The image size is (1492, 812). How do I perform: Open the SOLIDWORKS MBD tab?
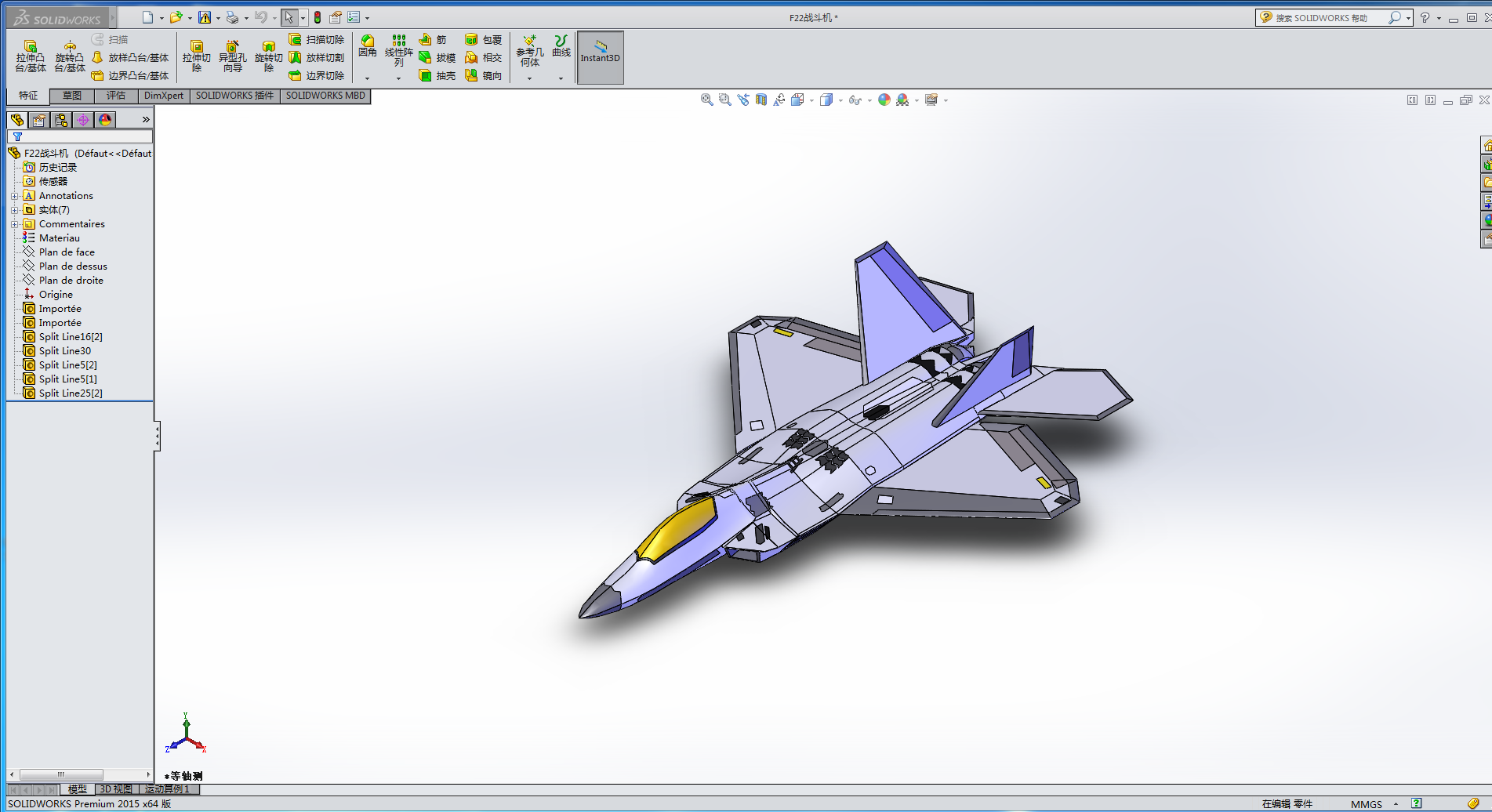(325, 96)
